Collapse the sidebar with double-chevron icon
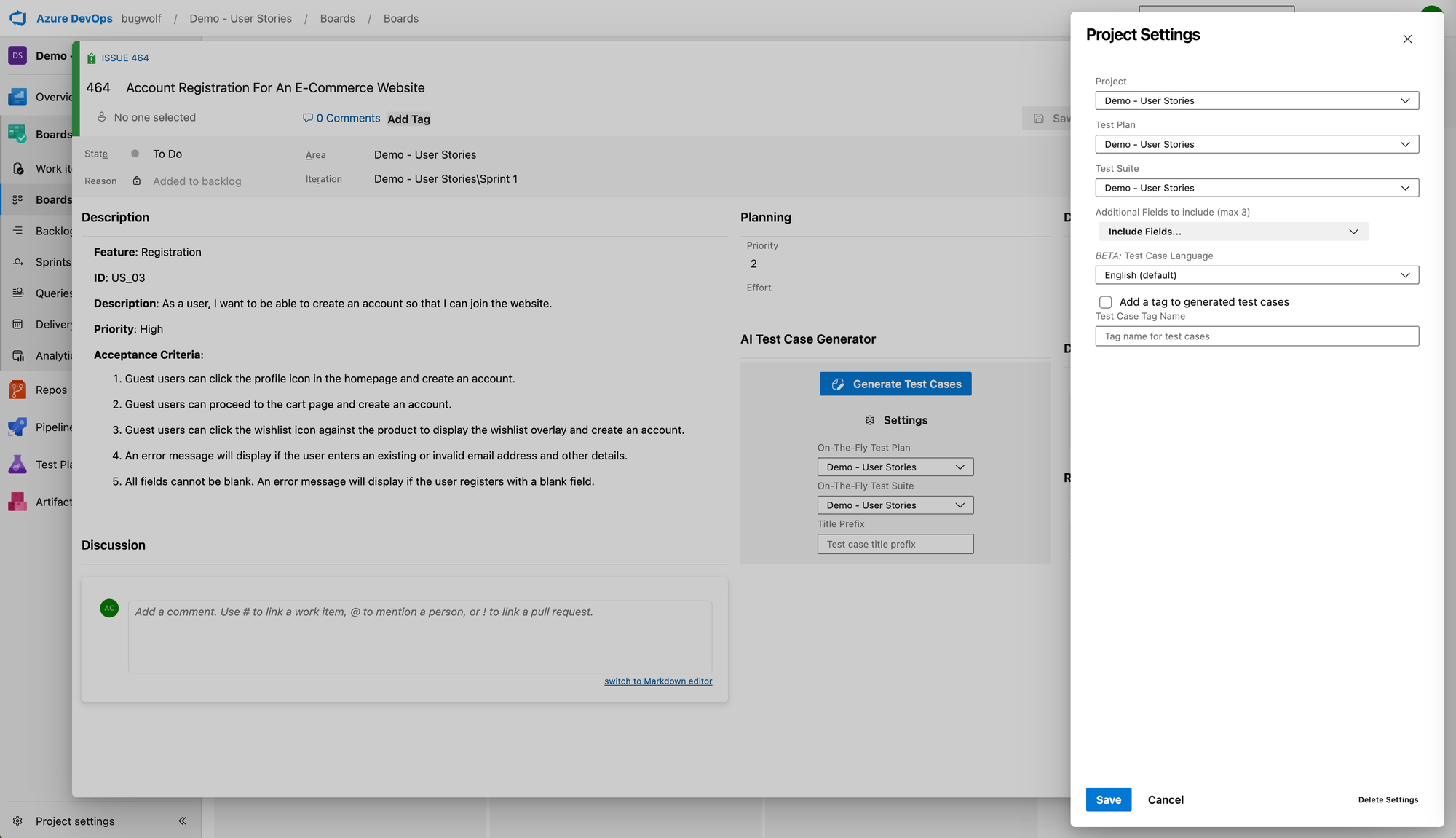The image size is (1456, 838). coord(182,821)
